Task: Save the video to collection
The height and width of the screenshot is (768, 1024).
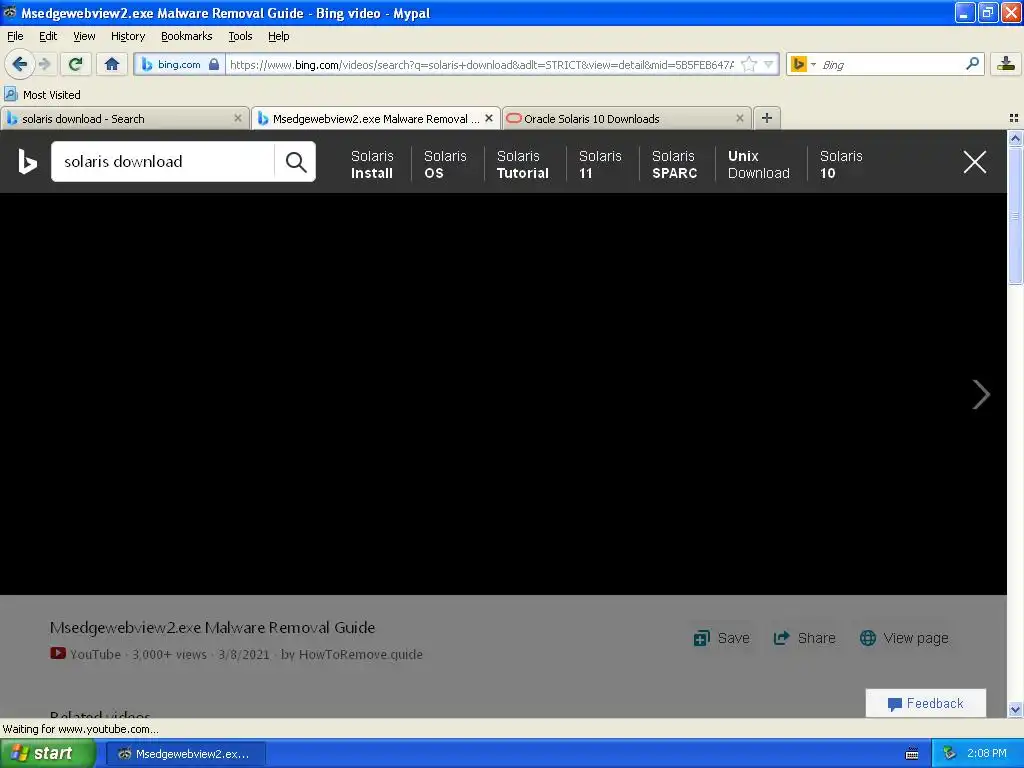Action: [722, 638]
